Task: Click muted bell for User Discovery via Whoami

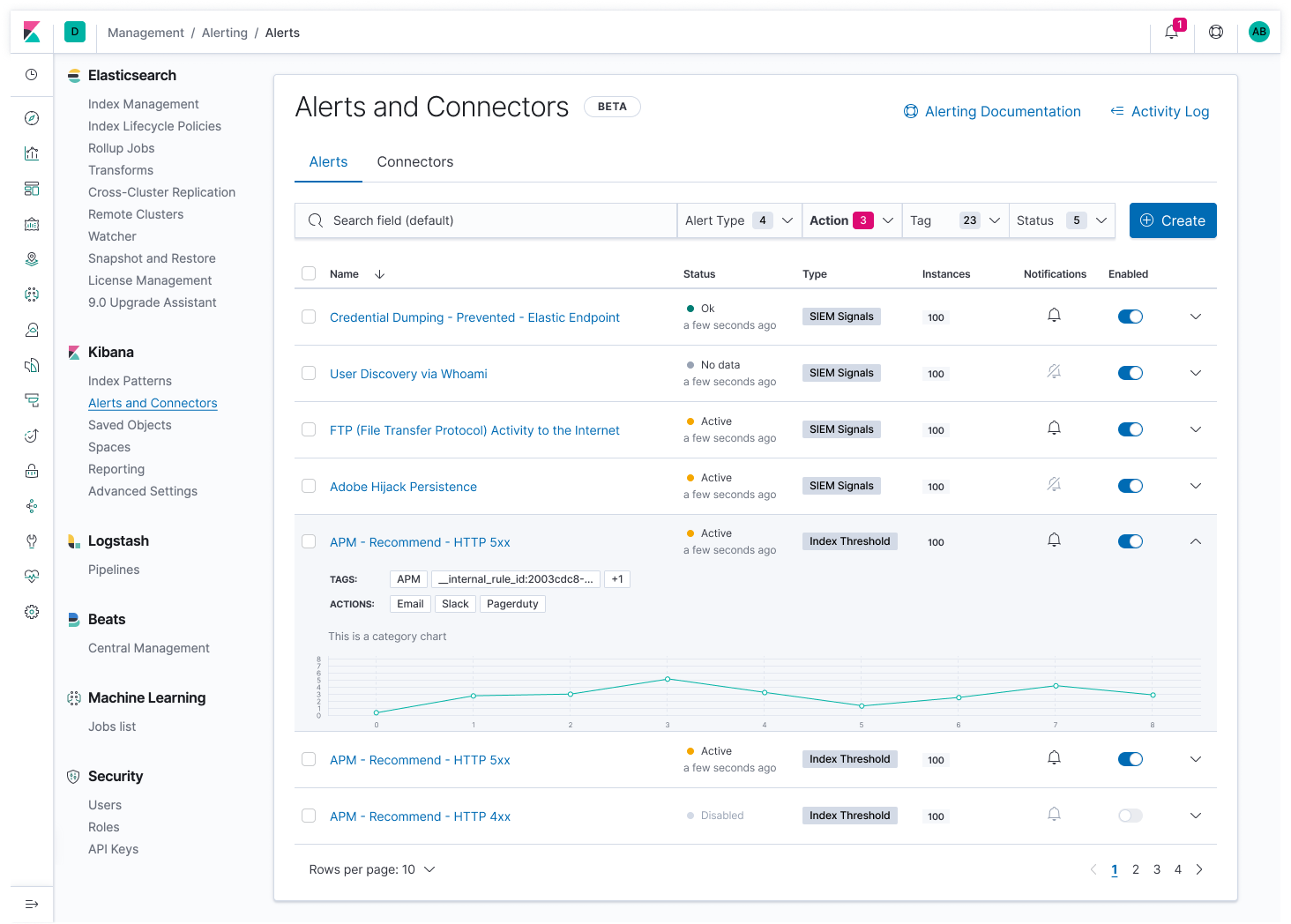Action: click(1054, 372)
